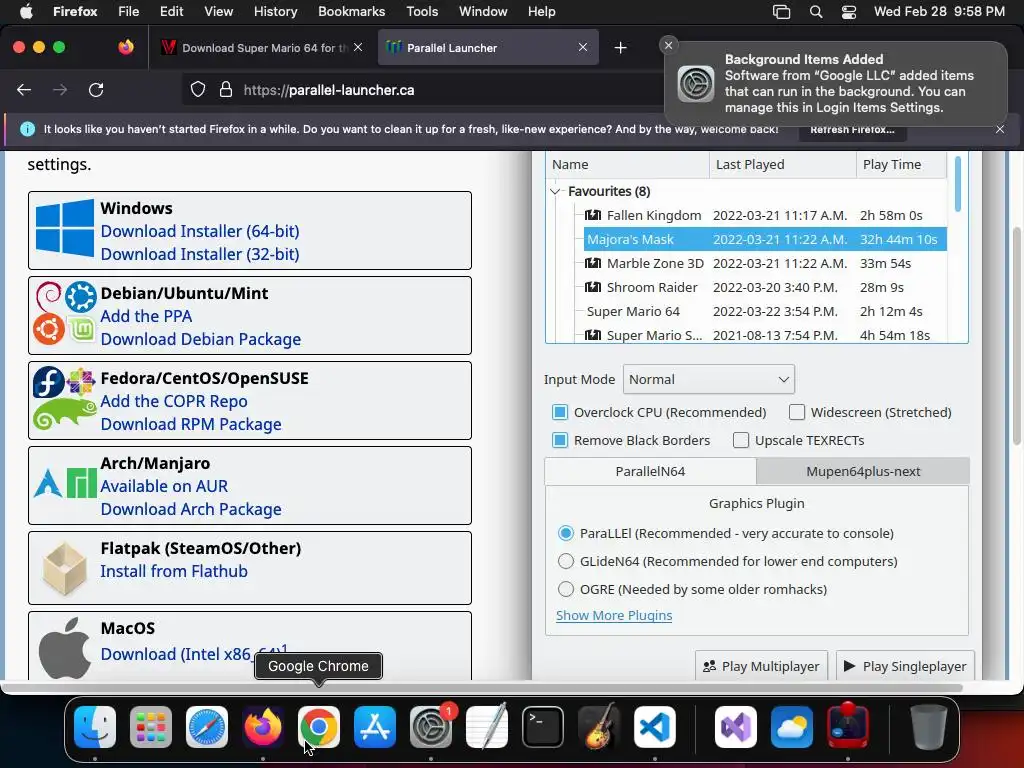Click the tracking protection shield icon
Viewport: 1024px width, 768px height.
click(x=198, y=89)
